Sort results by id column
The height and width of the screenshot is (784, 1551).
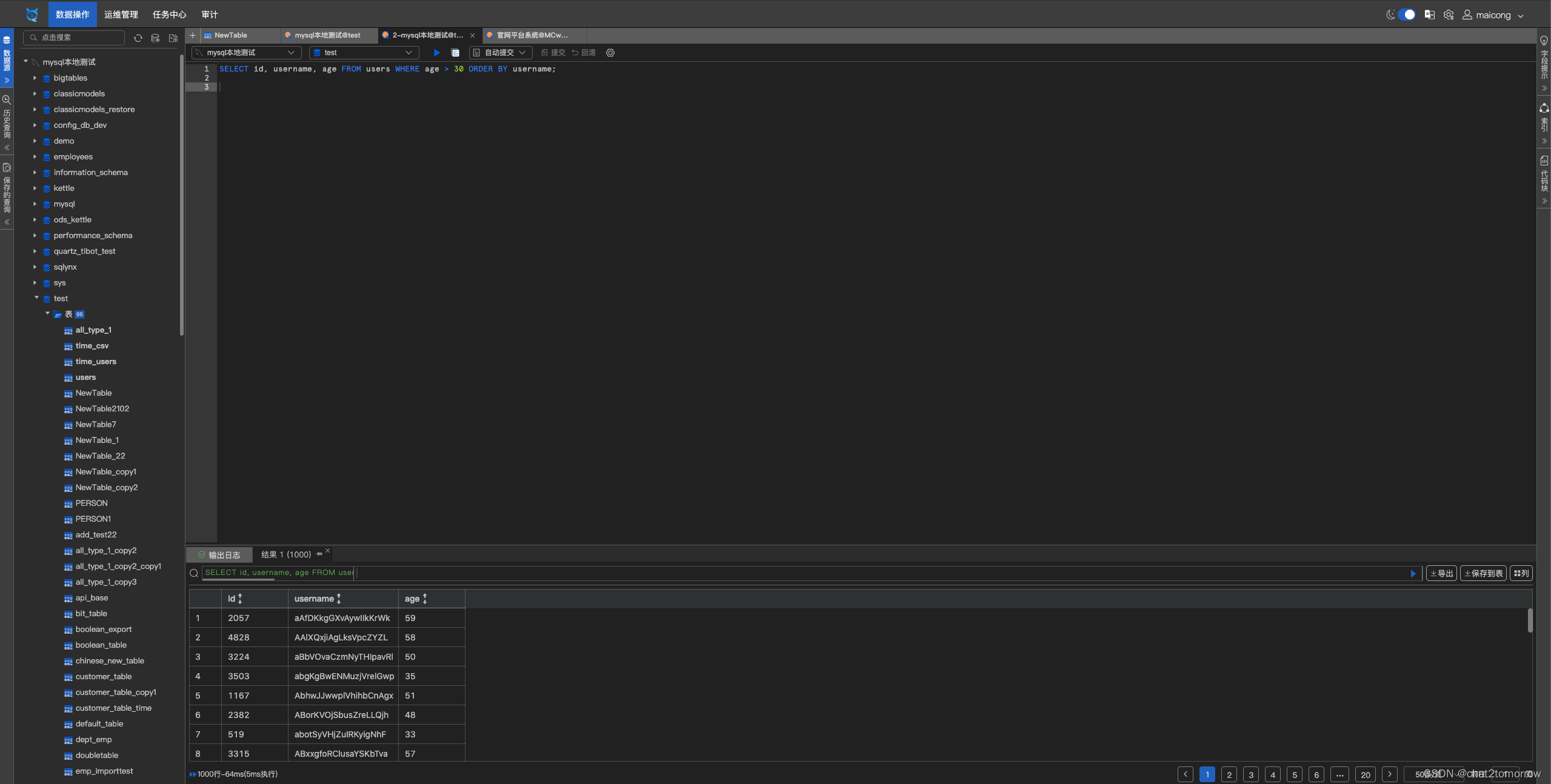click(240, 599)
